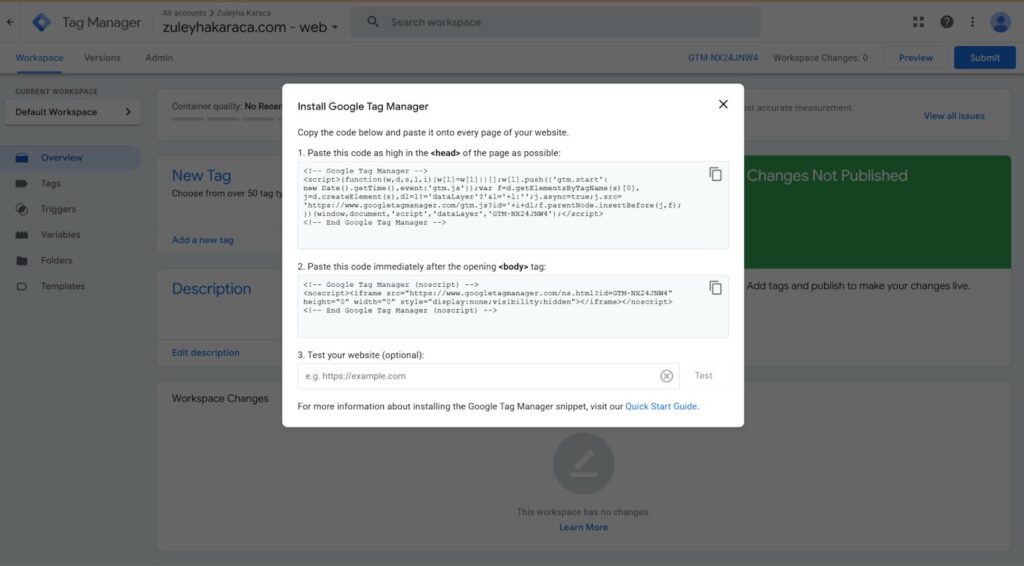Expand the Default Workspace chevron
The height and width of the screenshot is (566, 1024).
[128, 112]
